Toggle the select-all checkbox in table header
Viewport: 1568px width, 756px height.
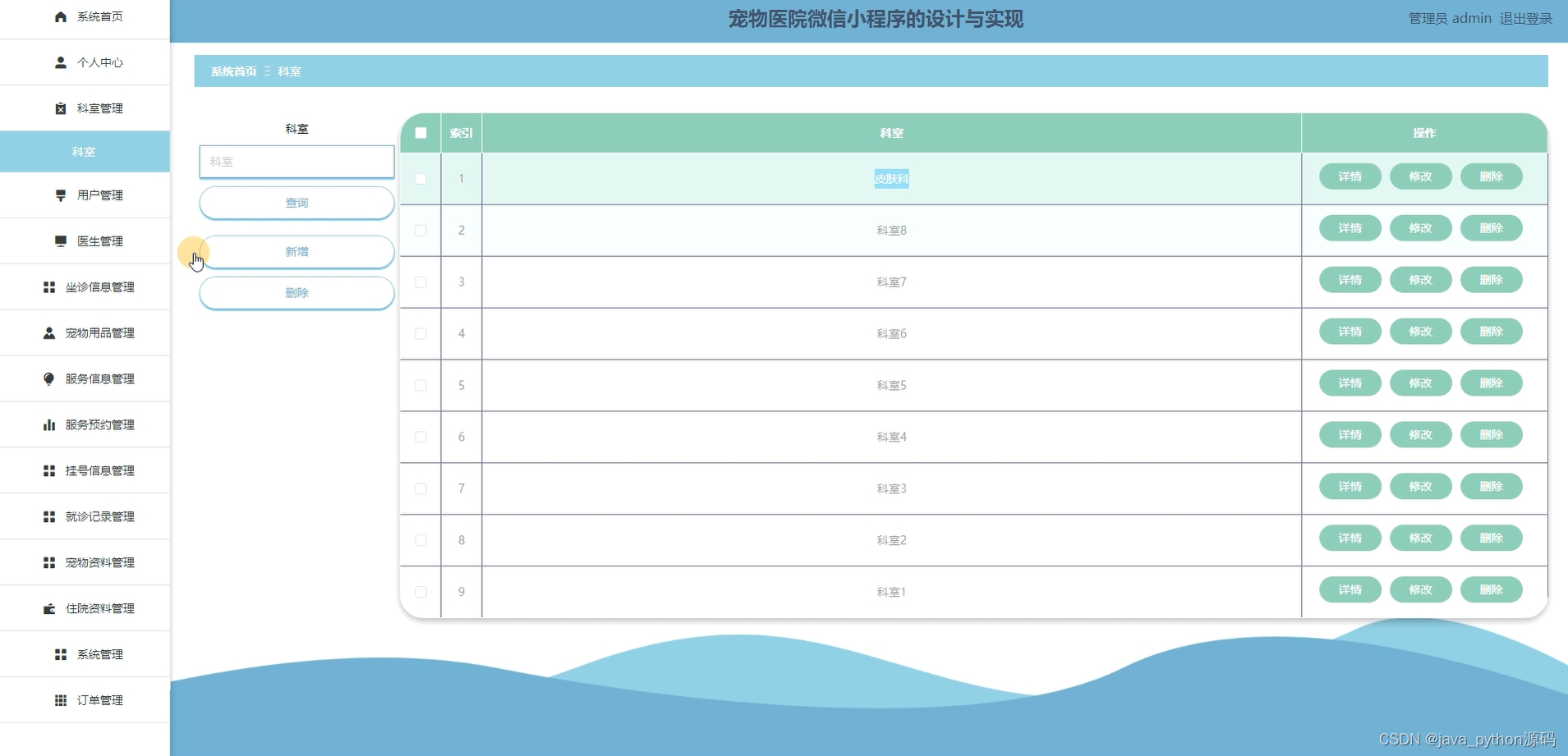tap(421, 133)
